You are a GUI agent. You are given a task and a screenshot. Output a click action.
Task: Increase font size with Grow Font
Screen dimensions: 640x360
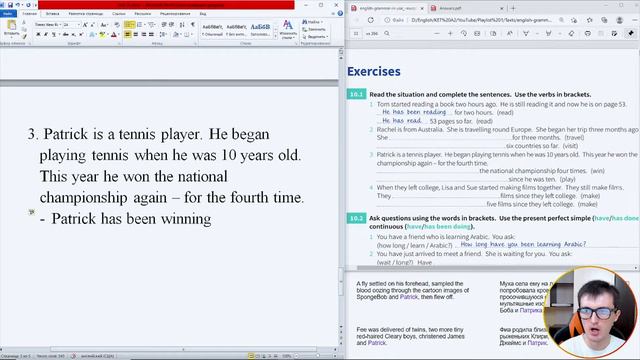85,25
